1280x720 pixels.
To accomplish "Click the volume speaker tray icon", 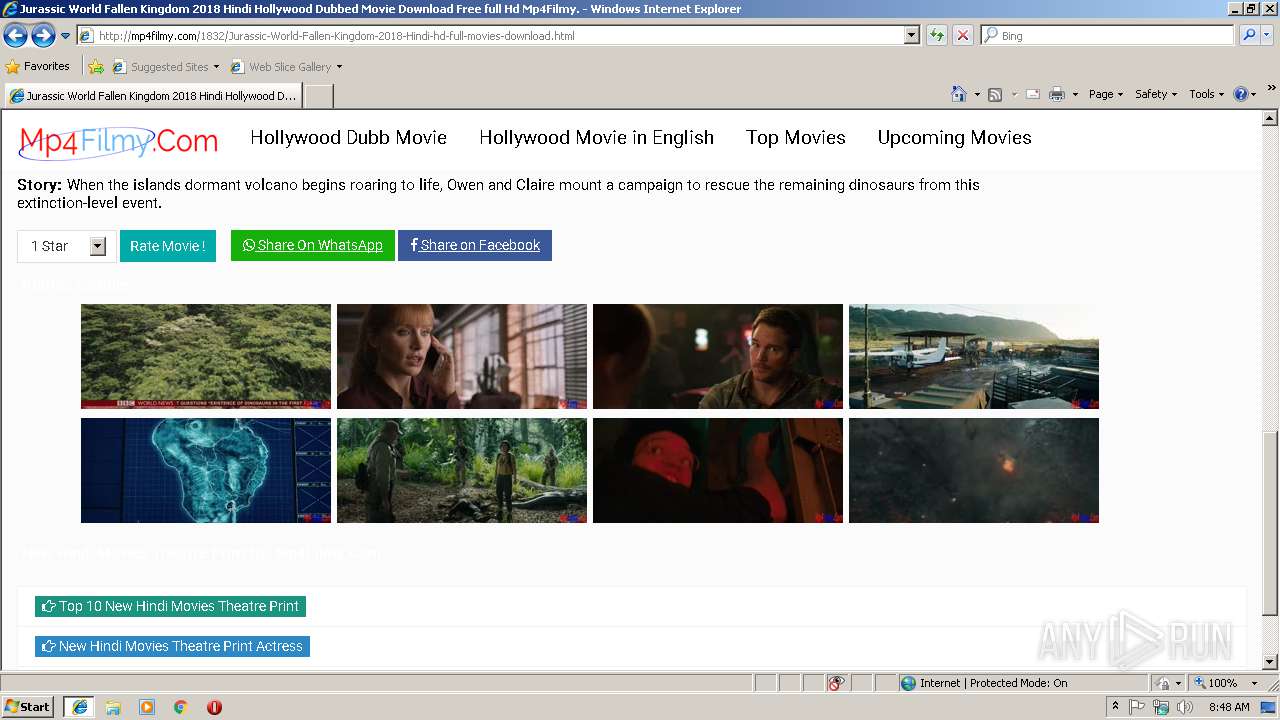I will [1185, 707].
